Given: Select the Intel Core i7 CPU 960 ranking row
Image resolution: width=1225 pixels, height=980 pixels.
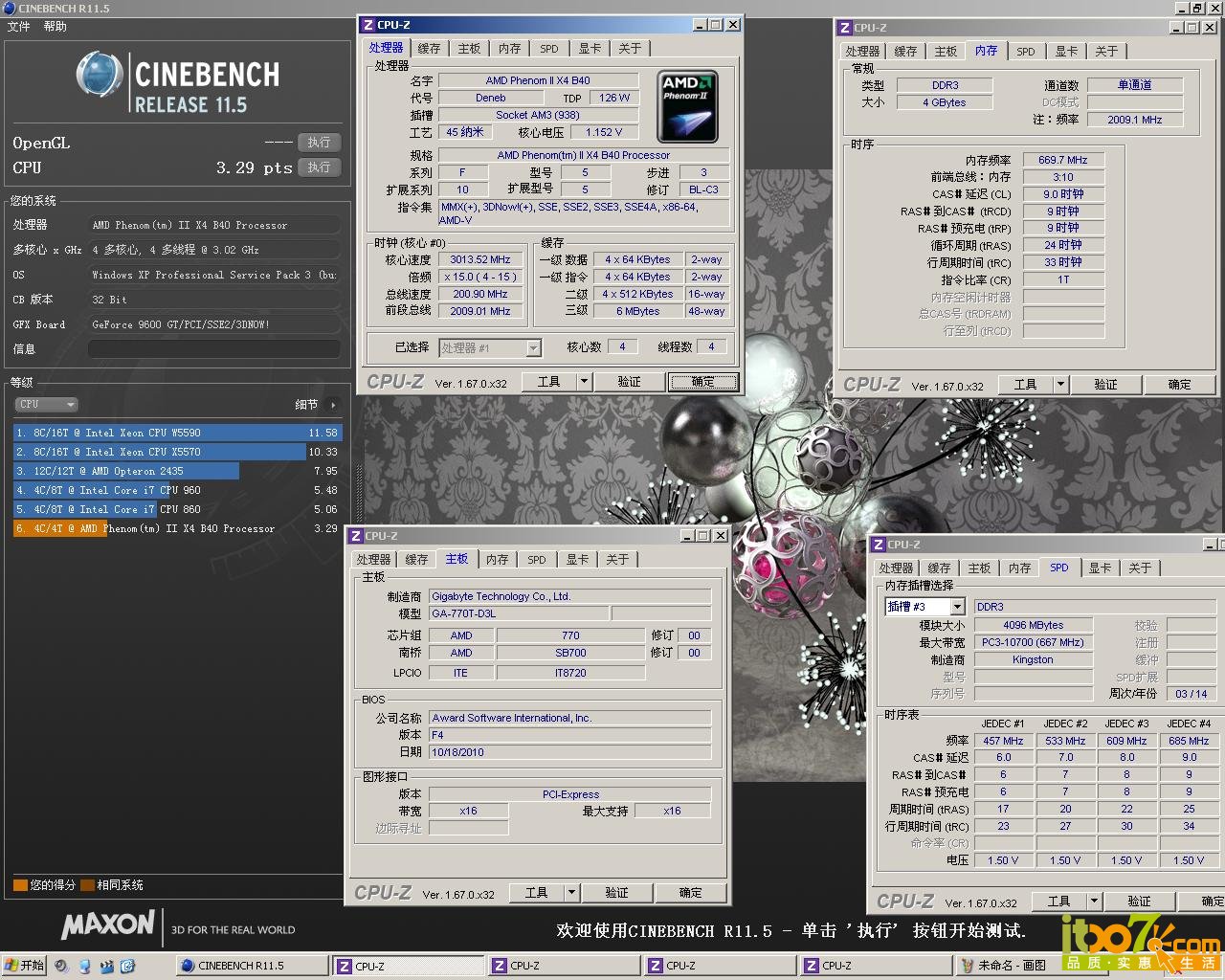Looking at the screenshot, I should (x=177, y=490).
